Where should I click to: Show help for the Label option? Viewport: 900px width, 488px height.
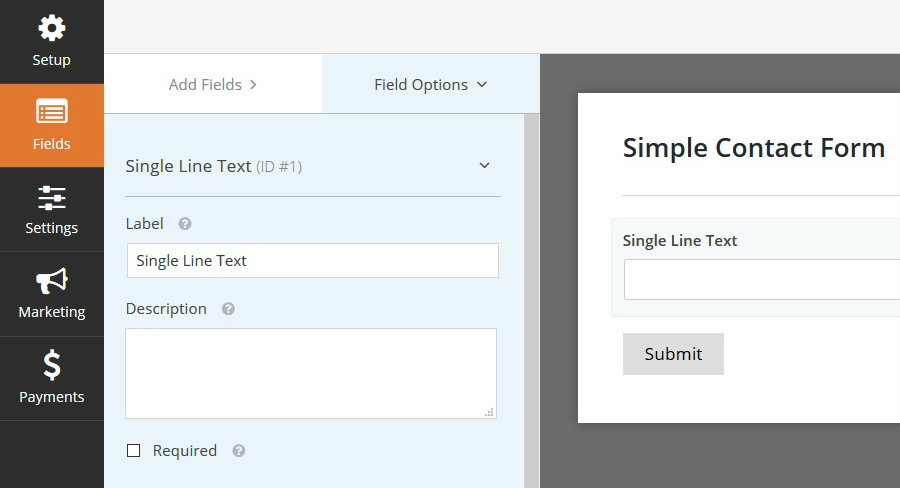click(185, 224)
